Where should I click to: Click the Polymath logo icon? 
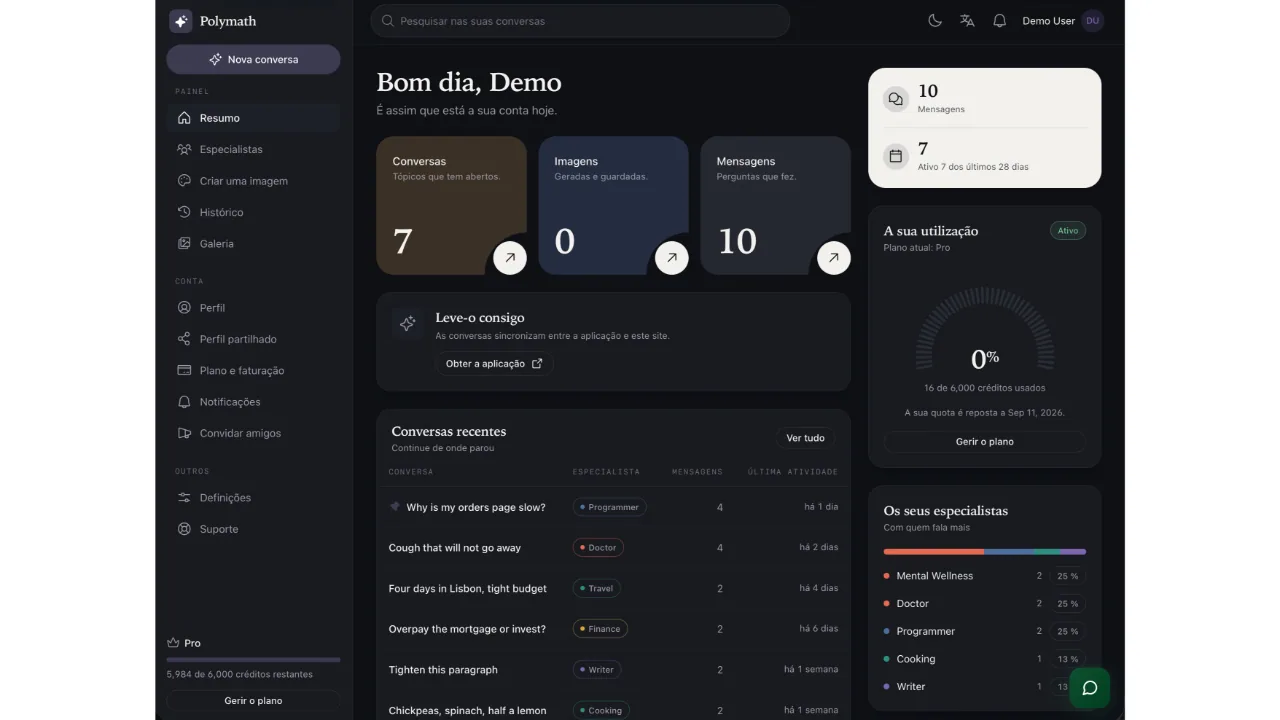click(180, 21)
